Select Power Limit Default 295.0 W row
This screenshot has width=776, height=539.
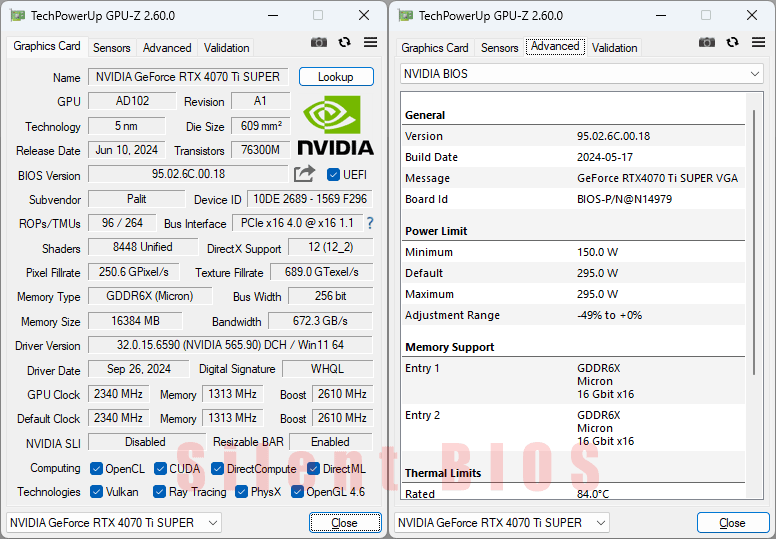pos(574,273)
